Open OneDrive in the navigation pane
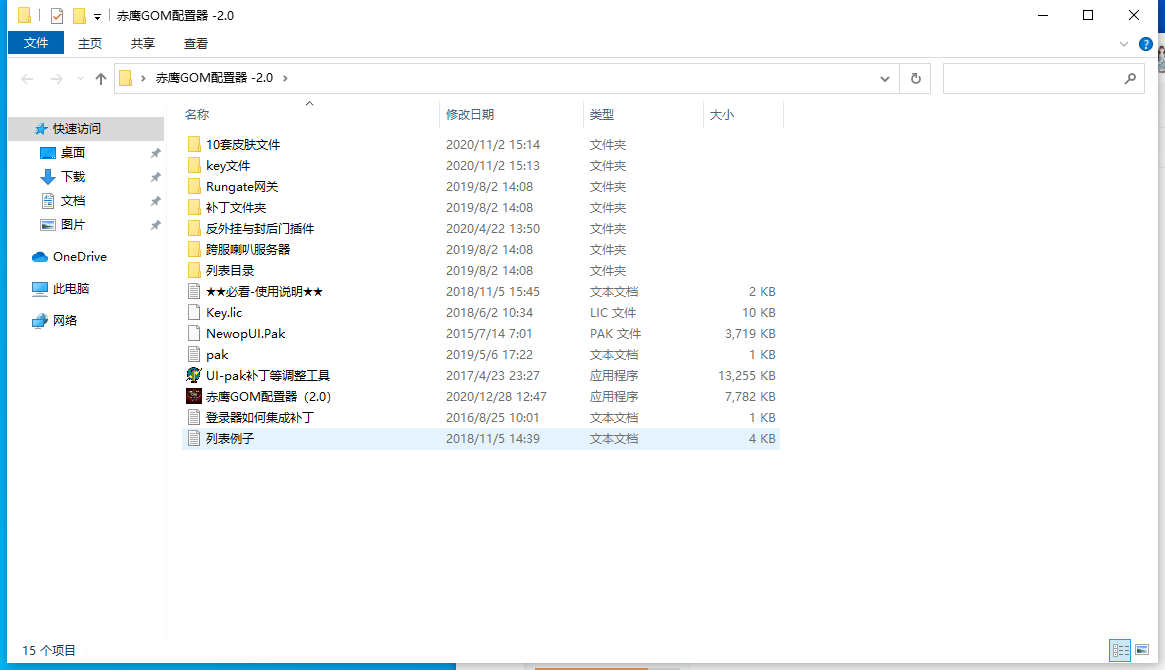This screenshot has width=1165, height=670. [79, 256]
